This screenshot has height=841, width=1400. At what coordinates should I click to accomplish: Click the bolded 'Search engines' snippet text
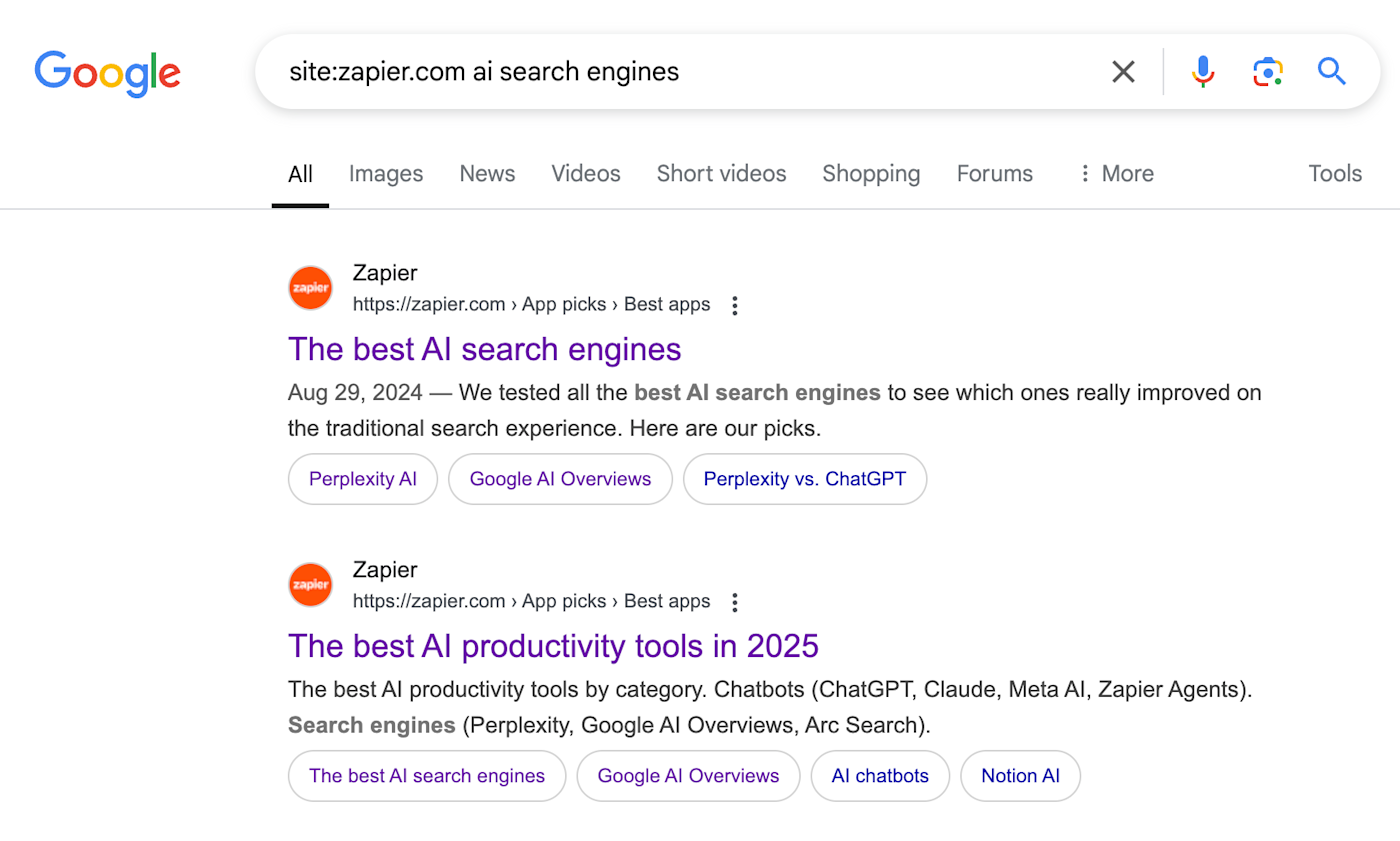tap(371, 725)
